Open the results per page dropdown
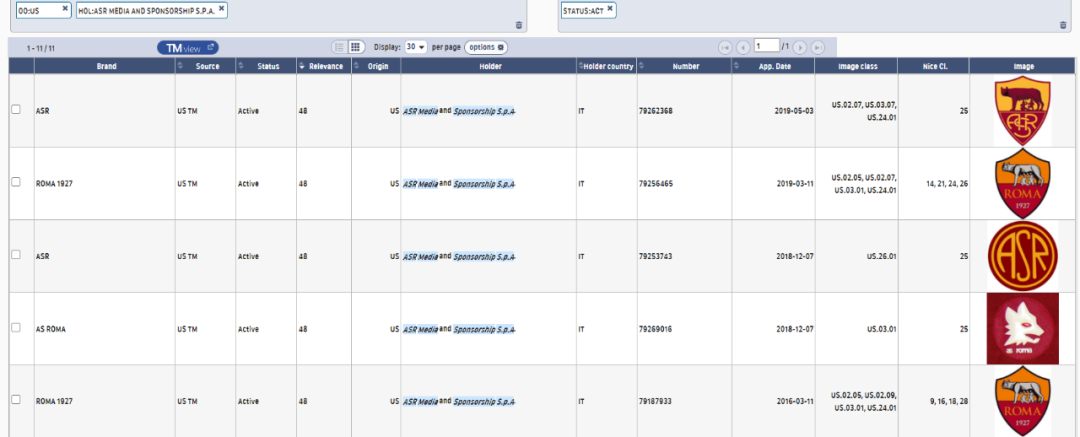The height and width of the screenshot is (437, 1080). pyautogui.click(x=416, y=47)
